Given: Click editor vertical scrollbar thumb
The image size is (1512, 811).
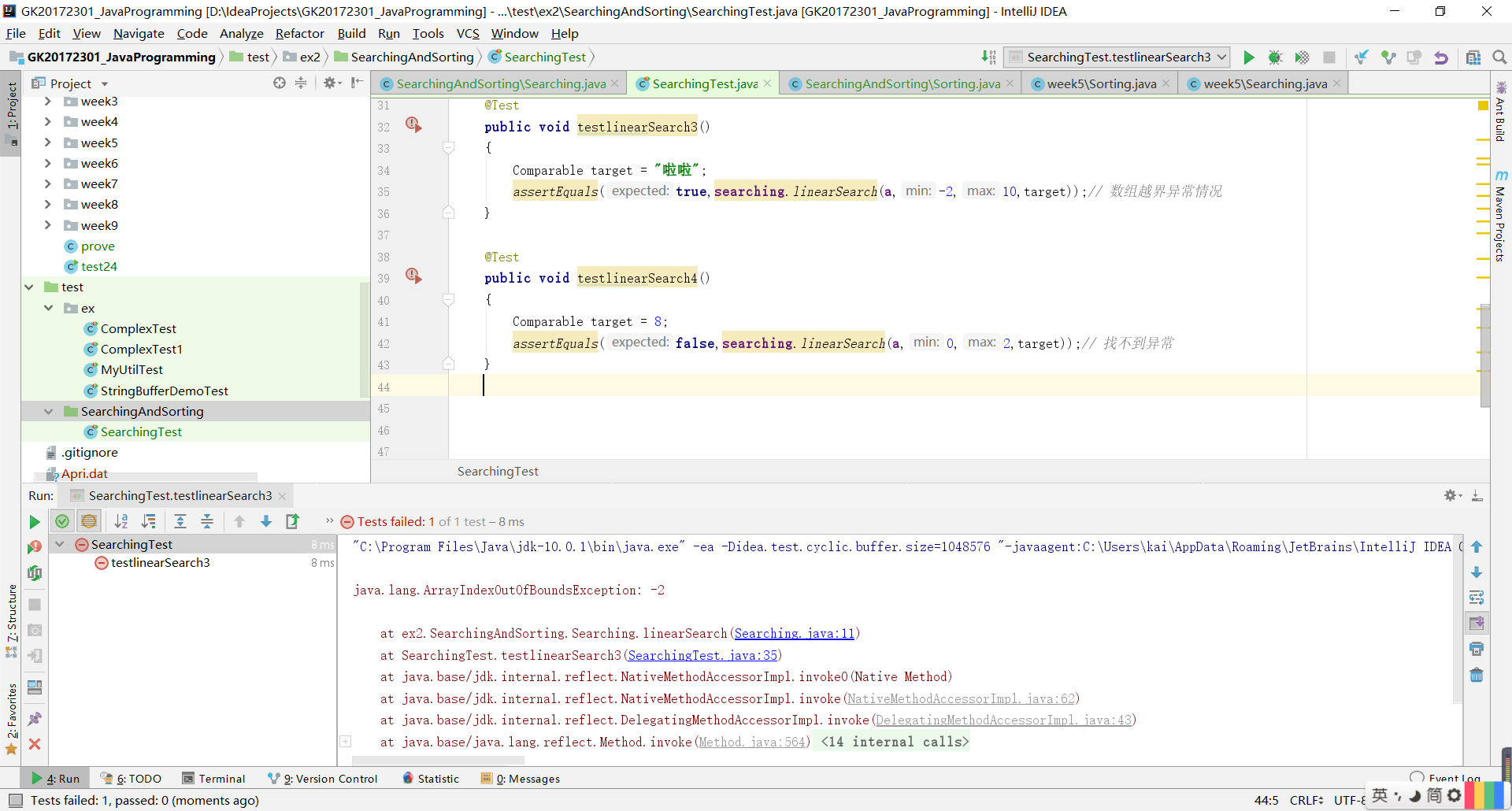Looking at the screenshot, I should click(1485, 354).
